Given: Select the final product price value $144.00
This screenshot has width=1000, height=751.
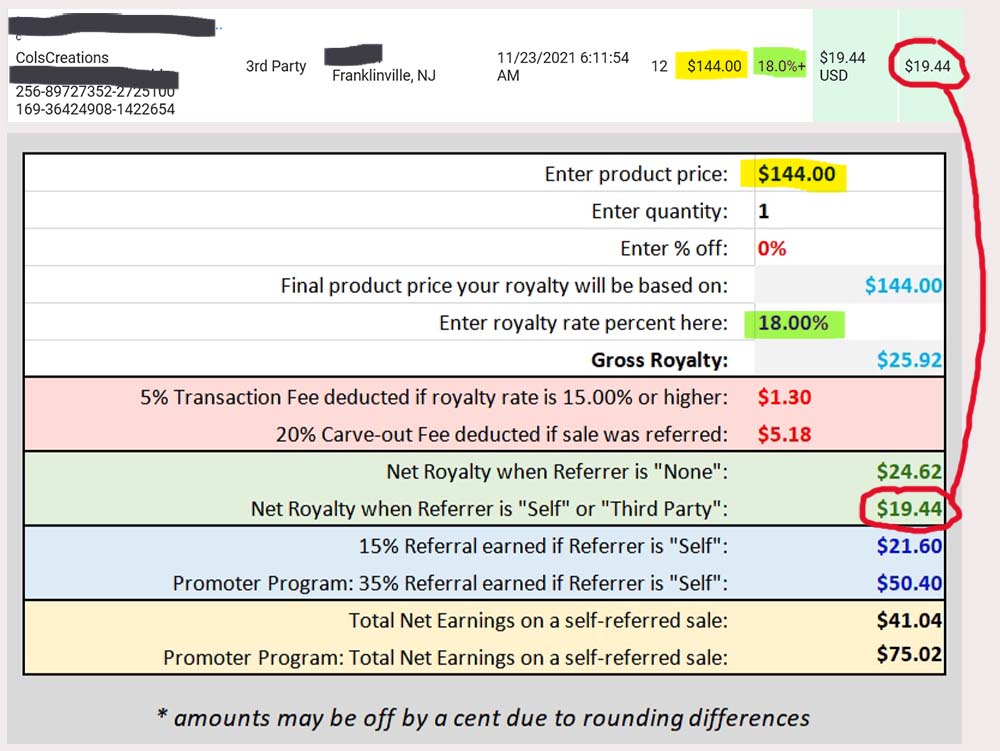Looking at the screenshot, I should pos(903,286).
